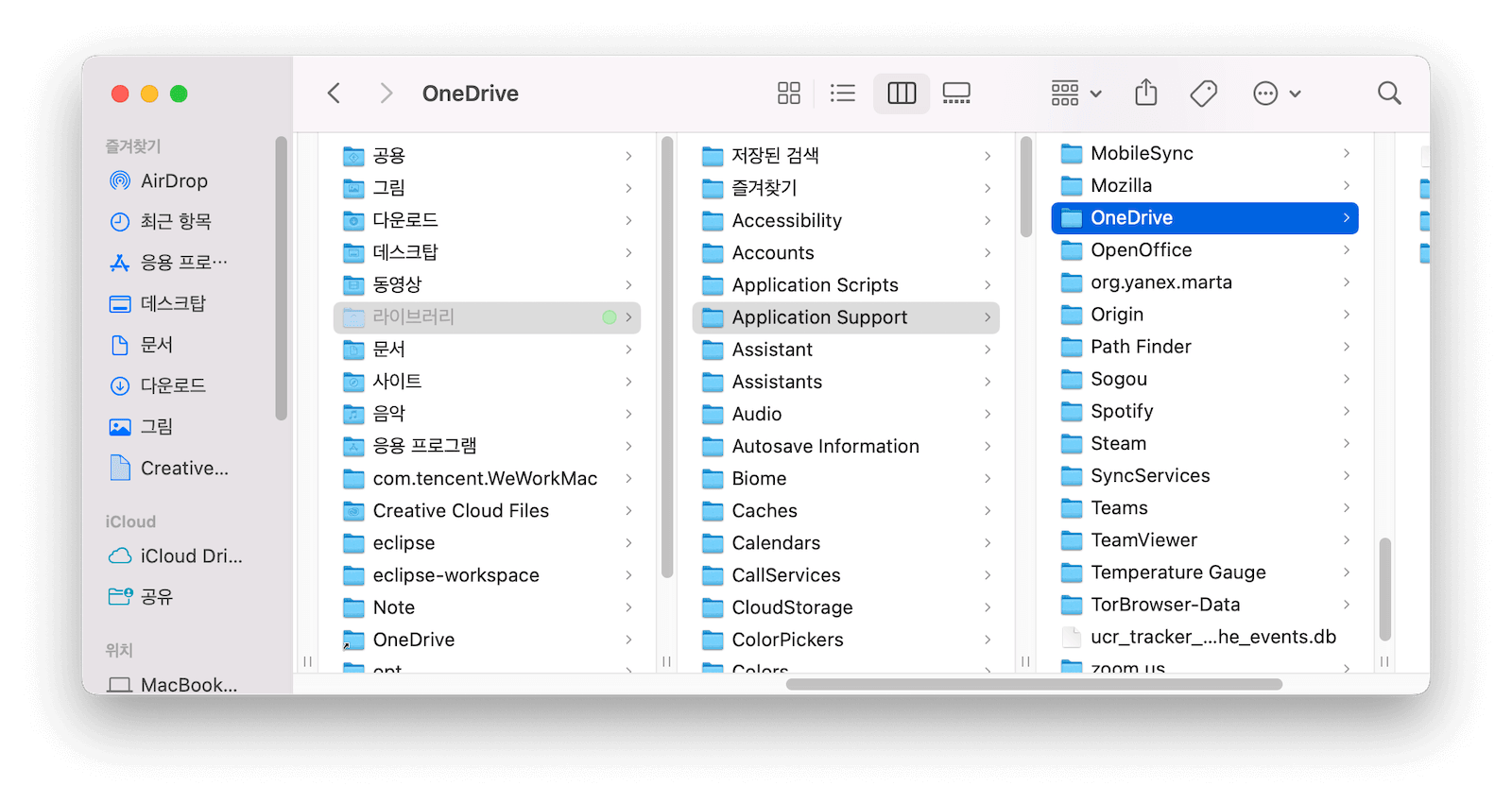Switch to list view

842,93
